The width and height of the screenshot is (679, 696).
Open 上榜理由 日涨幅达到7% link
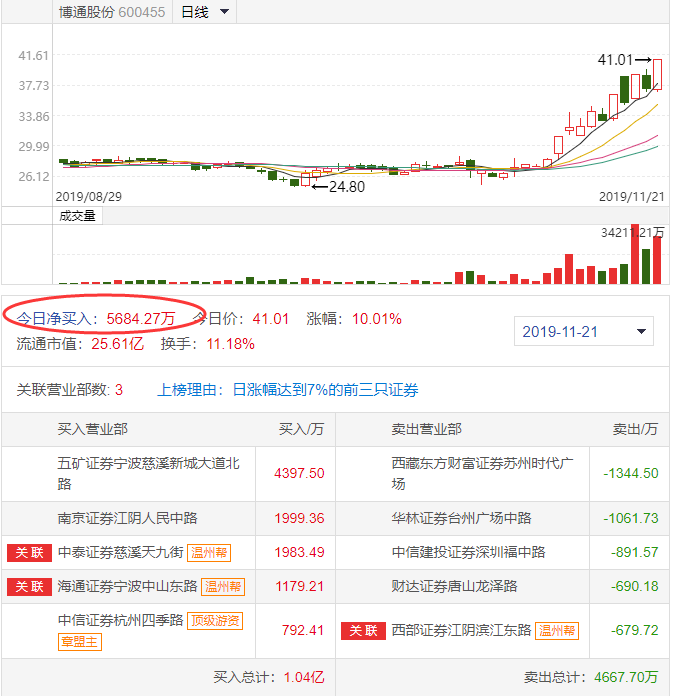pos(288,390)
